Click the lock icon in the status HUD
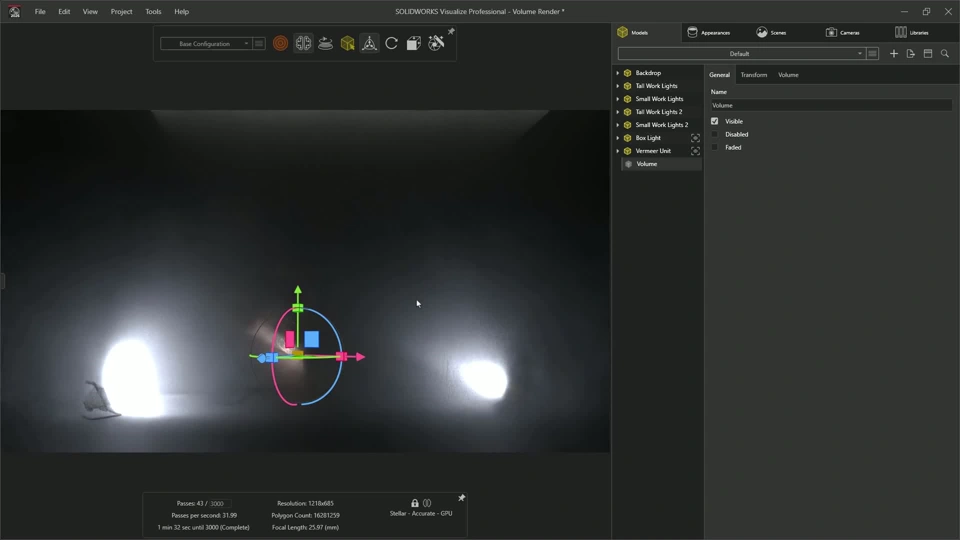Screen dimensions: 960x540 point(414,503)
